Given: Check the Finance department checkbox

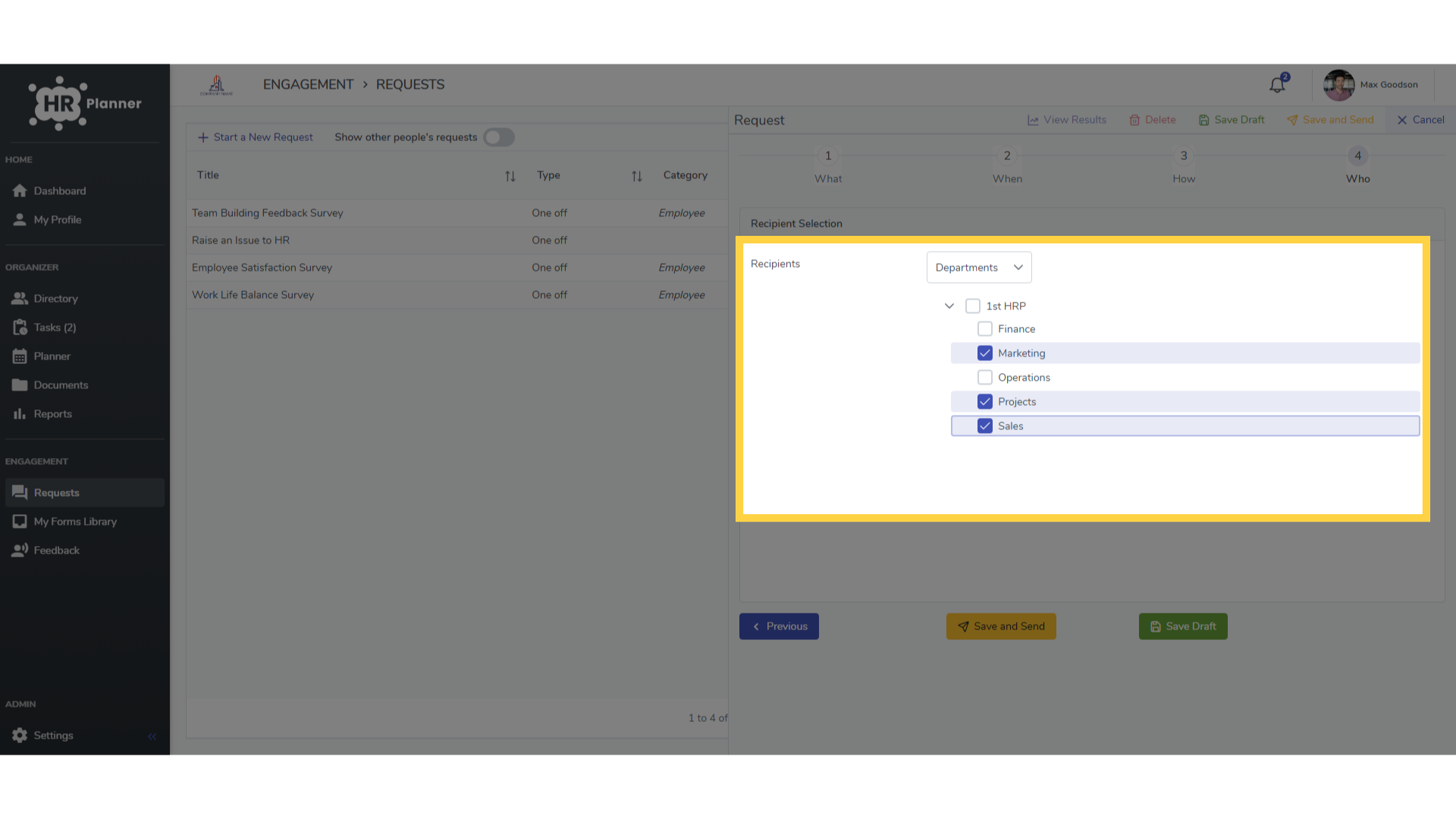Looking at the screenshot, I should tap(985, 329).
